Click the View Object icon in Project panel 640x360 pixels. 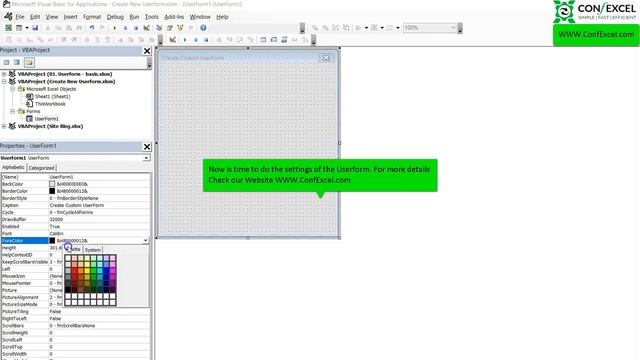click(x=17, y=62)
